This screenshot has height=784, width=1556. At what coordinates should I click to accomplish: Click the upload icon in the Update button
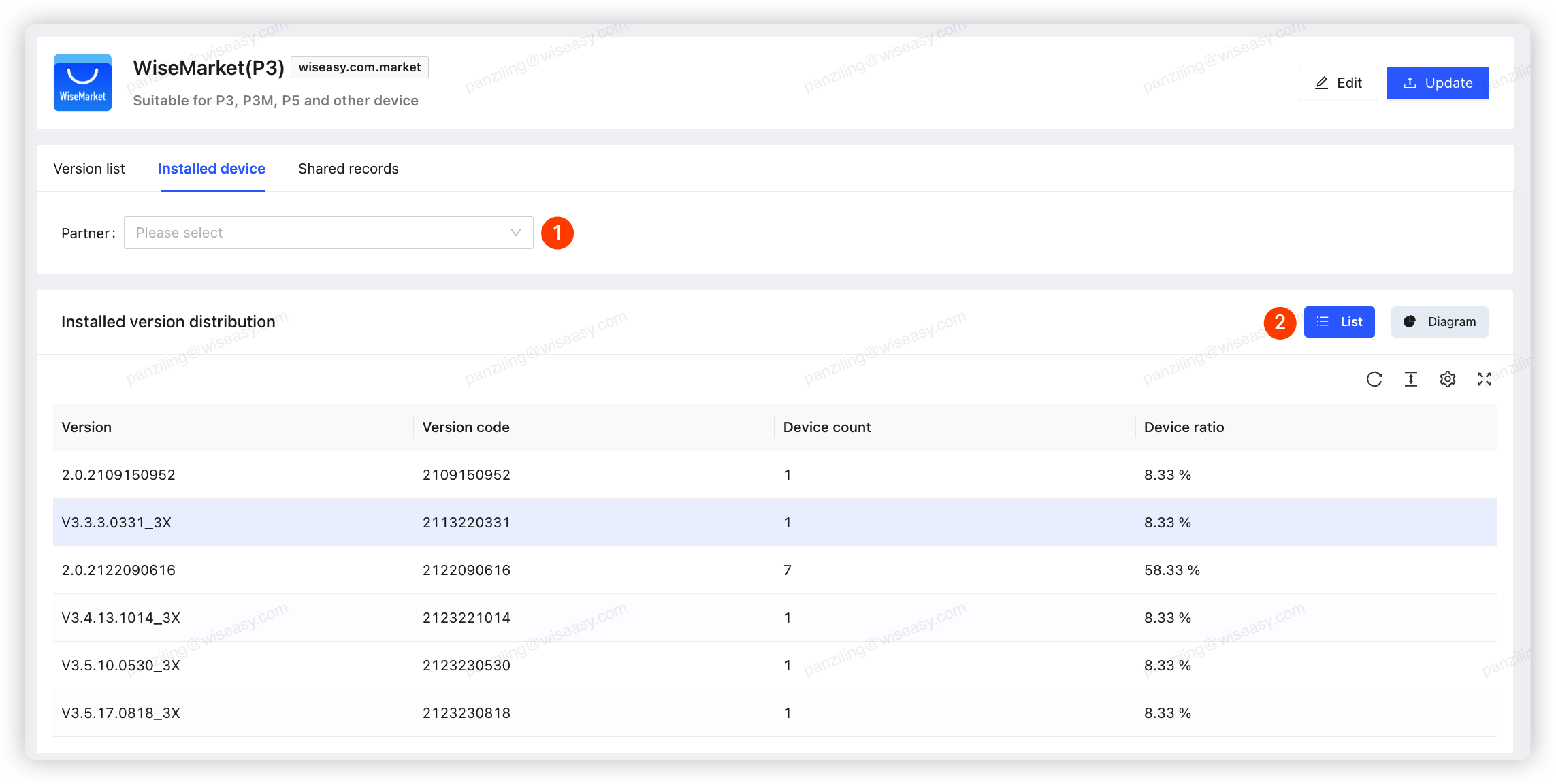[x=1410, y=83]
